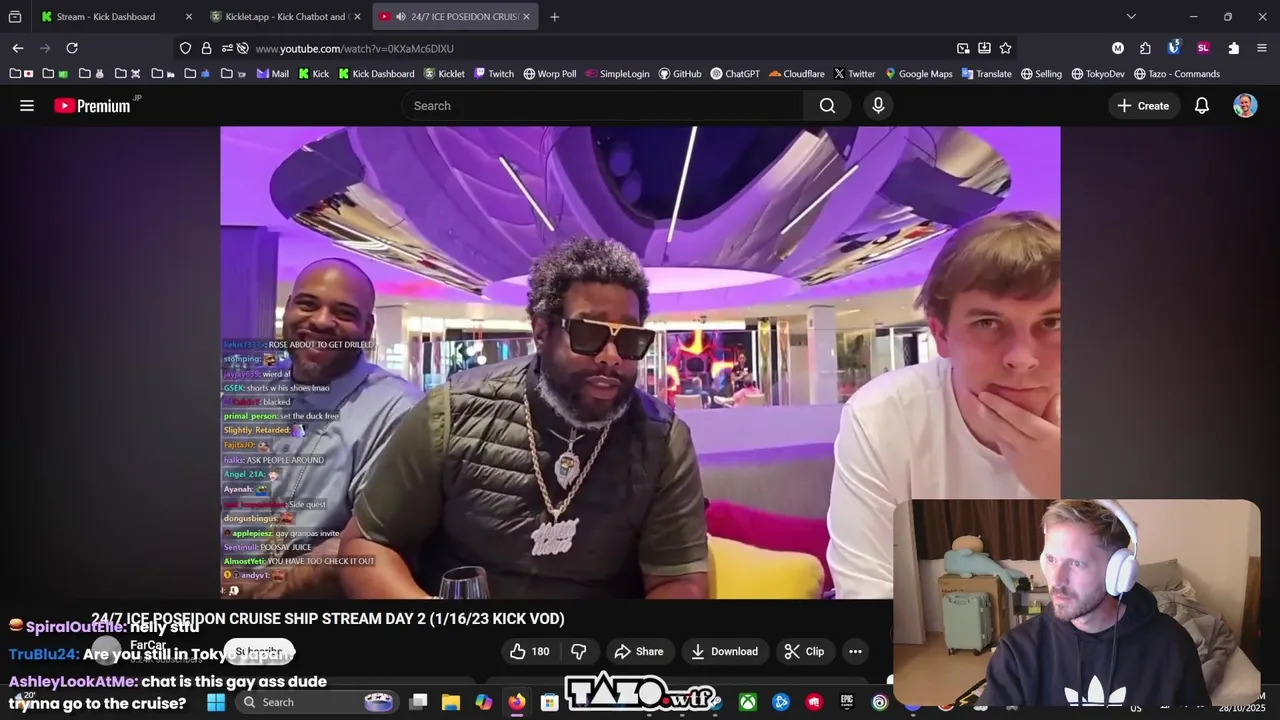Open Epic Games launcher from taskbar
1280x720 pixels.
847,702
